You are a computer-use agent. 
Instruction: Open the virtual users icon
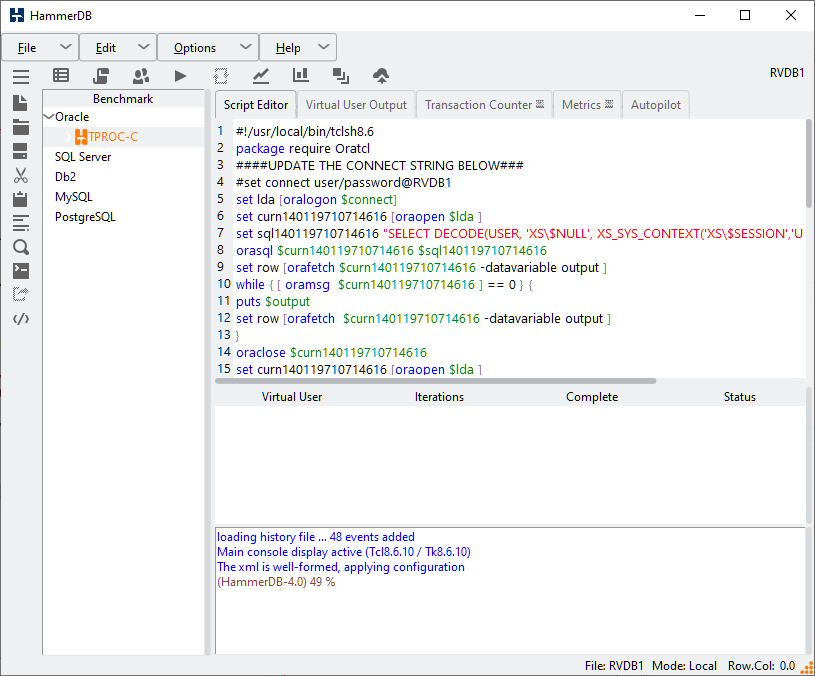tap(141, 76)
